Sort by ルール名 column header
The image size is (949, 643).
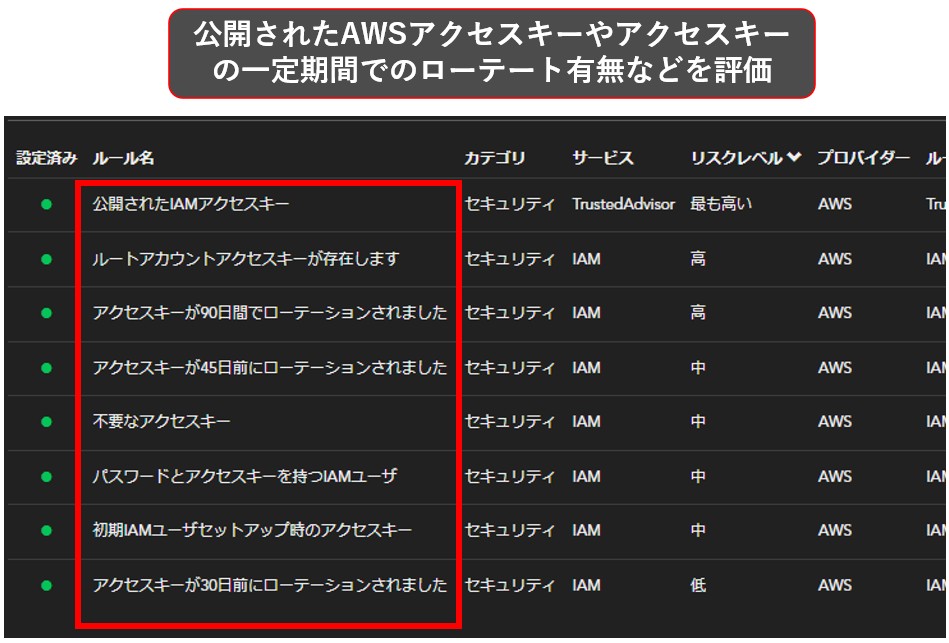123,158
